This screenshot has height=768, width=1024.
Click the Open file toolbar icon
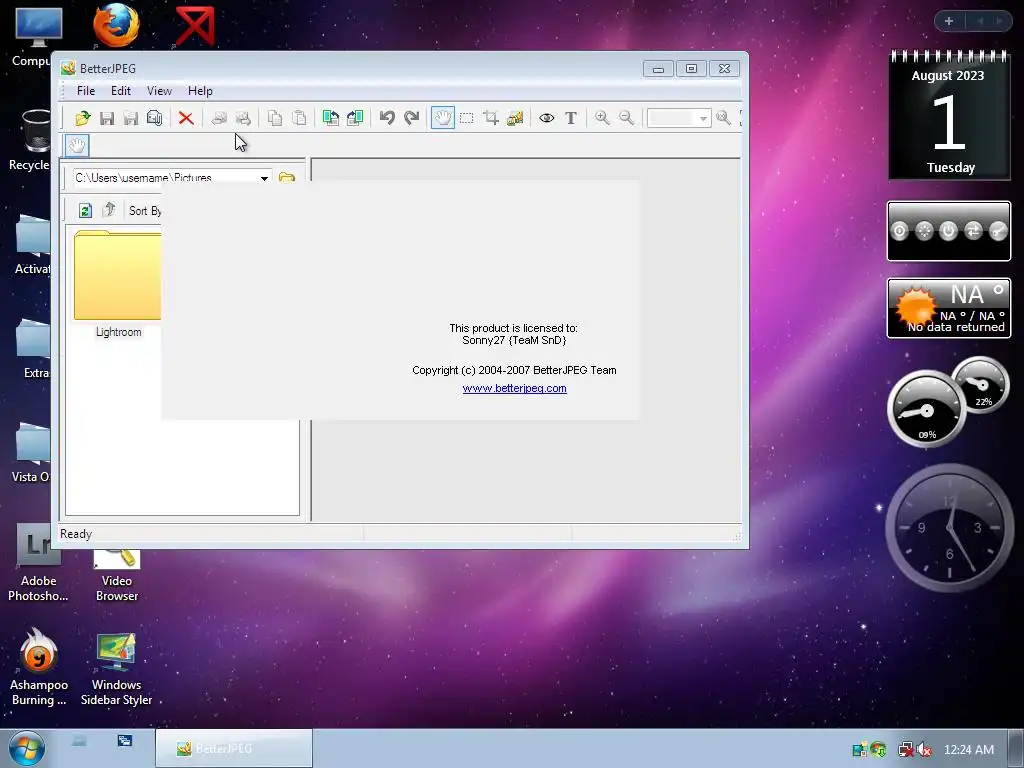(x=83, y=118)
